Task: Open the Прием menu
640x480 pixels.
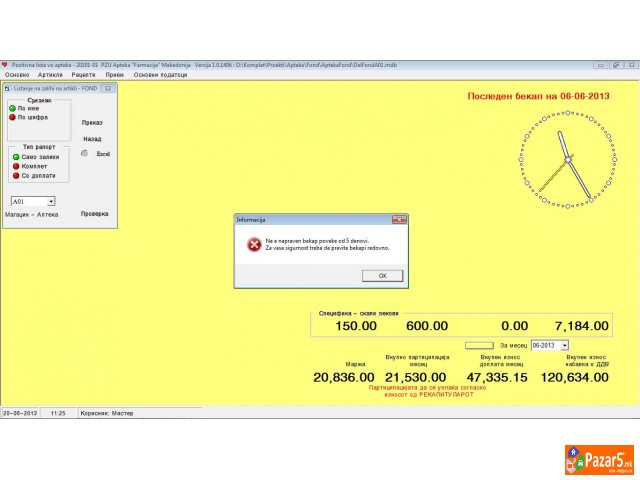Action: tap(115, 75)
